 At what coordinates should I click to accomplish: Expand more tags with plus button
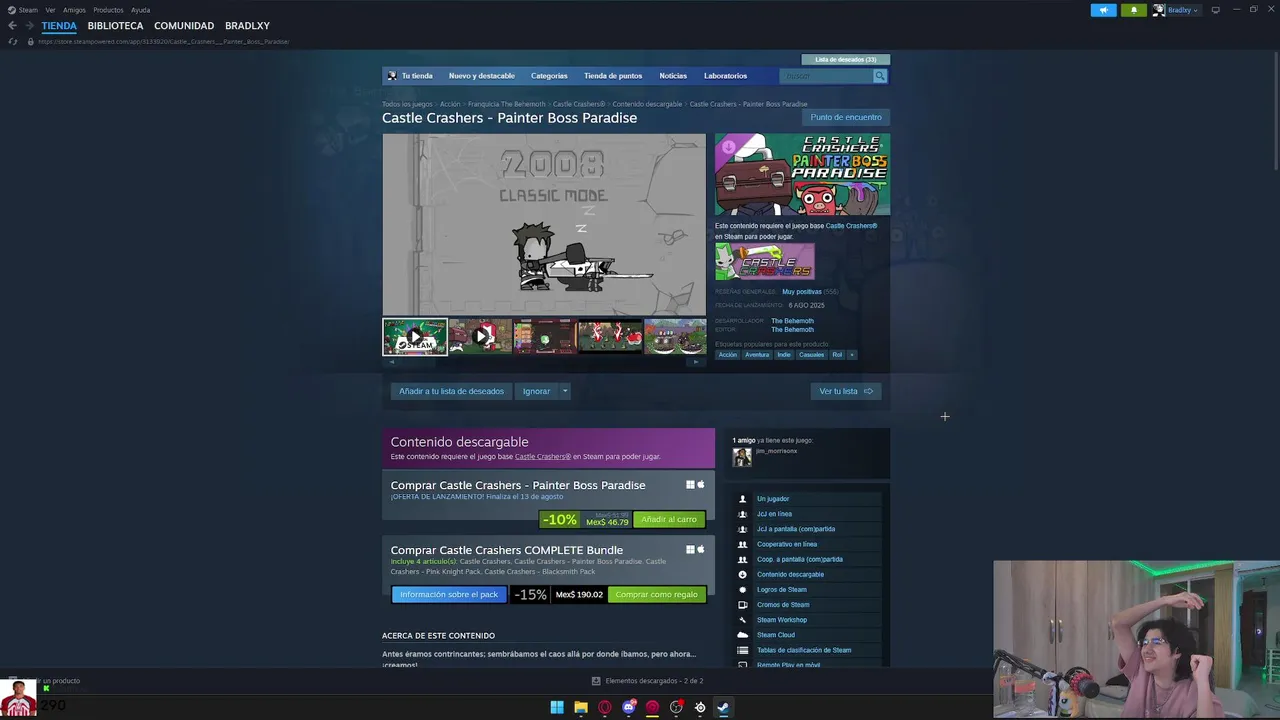coord(852,355)
